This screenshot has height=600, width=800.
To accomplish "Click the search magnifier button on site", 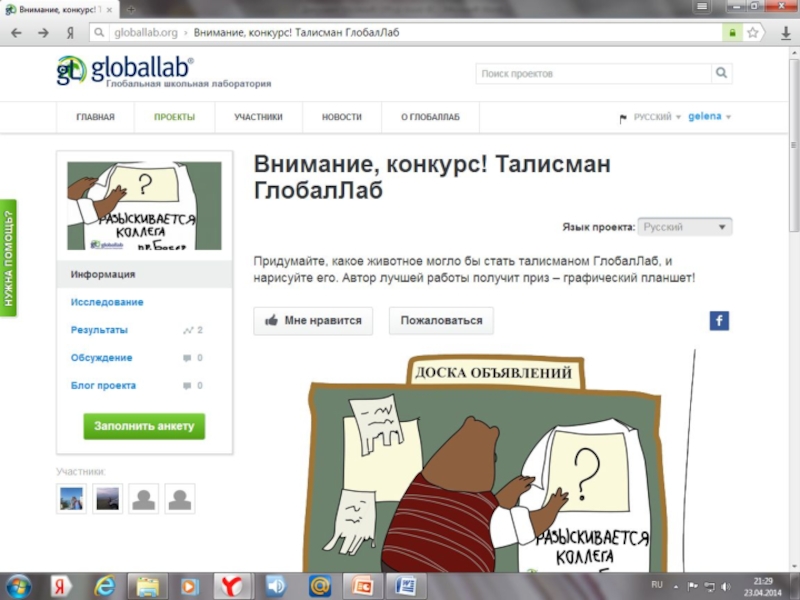I will coord(721,73).
